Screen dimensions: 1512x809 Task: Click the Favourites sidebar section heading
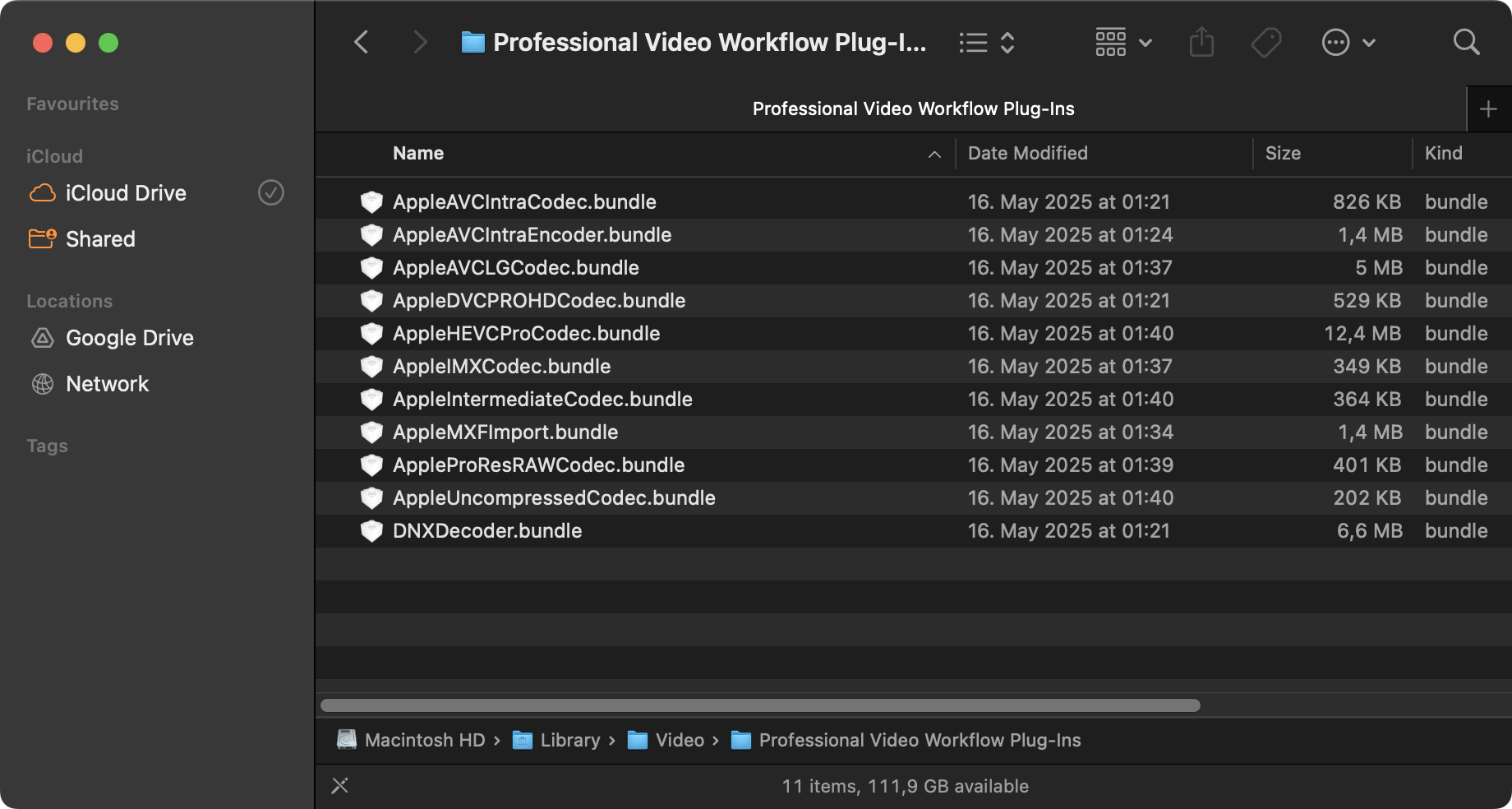(72, 104)
